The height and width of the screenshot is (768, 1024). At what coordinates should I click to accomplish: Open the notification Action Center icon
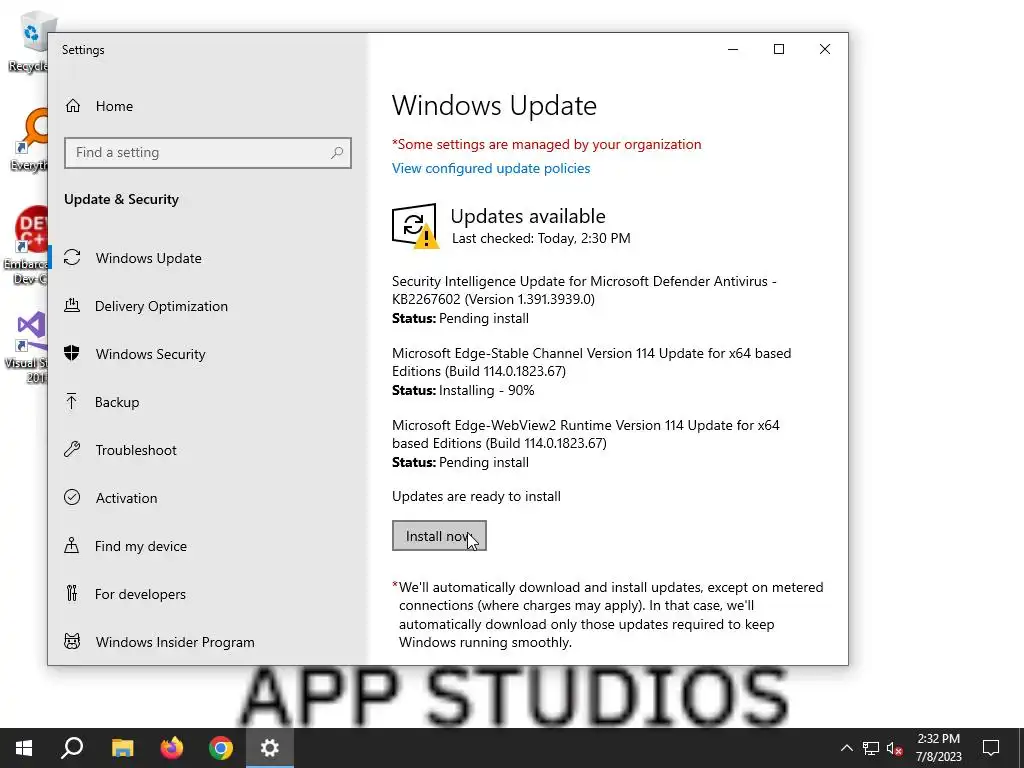991,748
